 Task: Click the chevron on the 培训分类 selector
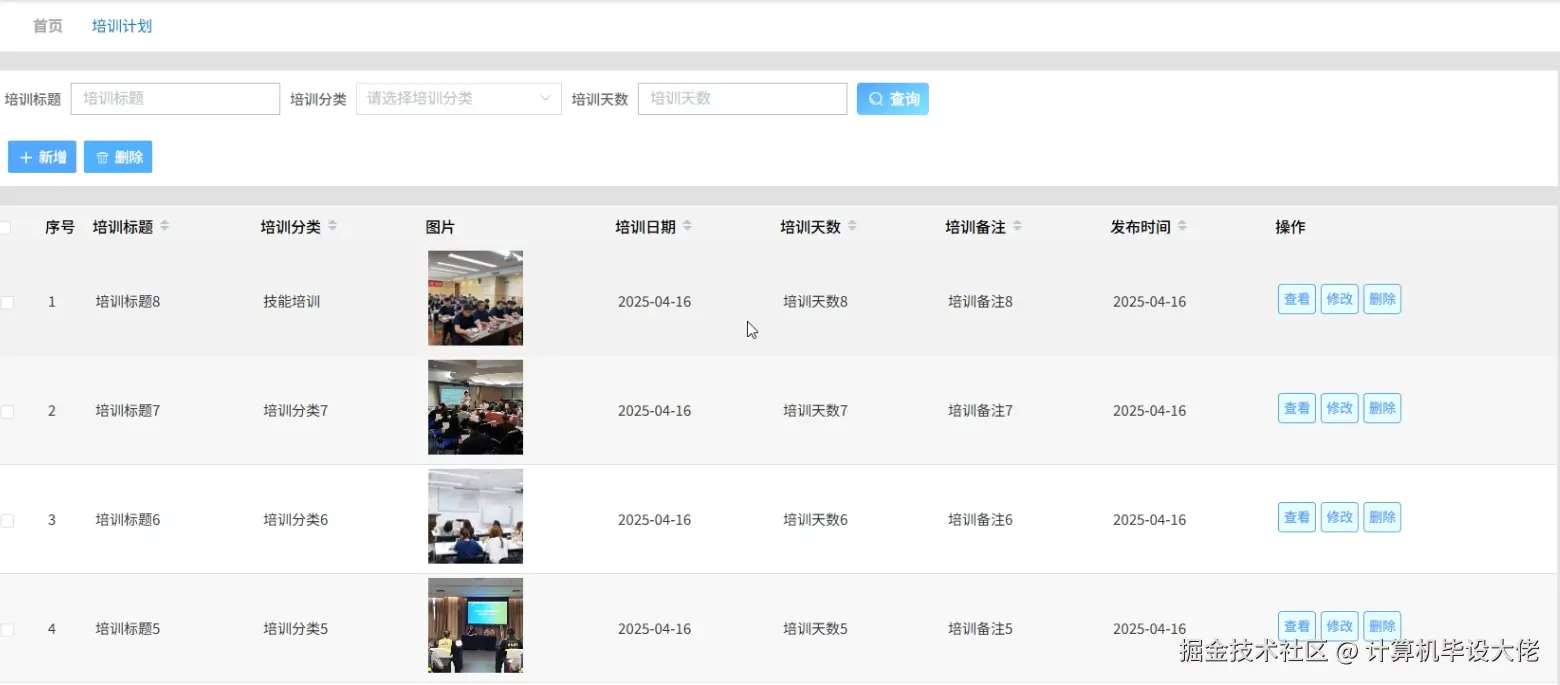click(543, 98)
